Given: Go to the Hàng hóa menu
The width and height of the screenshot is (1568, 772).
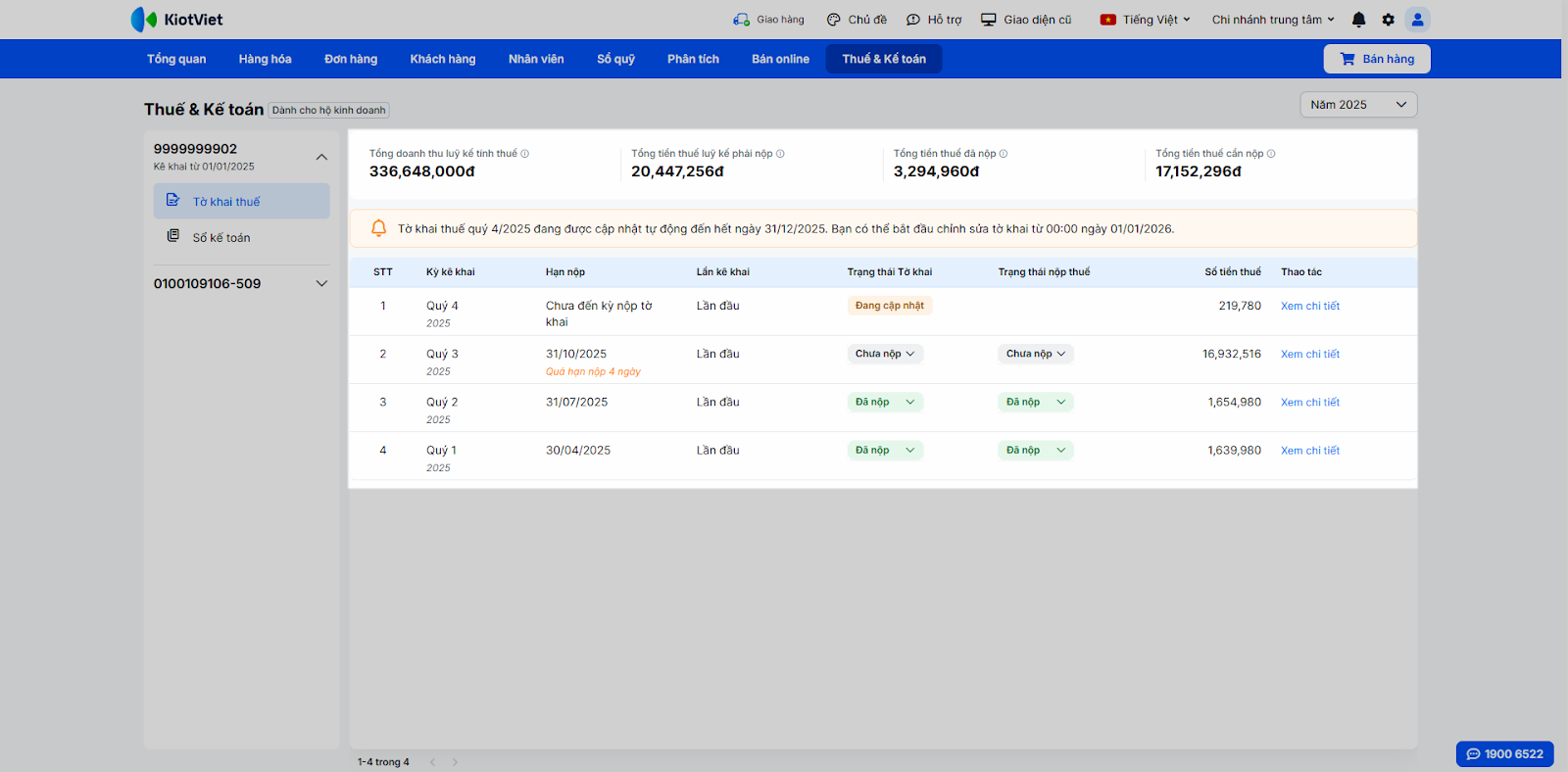Looking at the screenshot, I should click(x=265, y=59).
